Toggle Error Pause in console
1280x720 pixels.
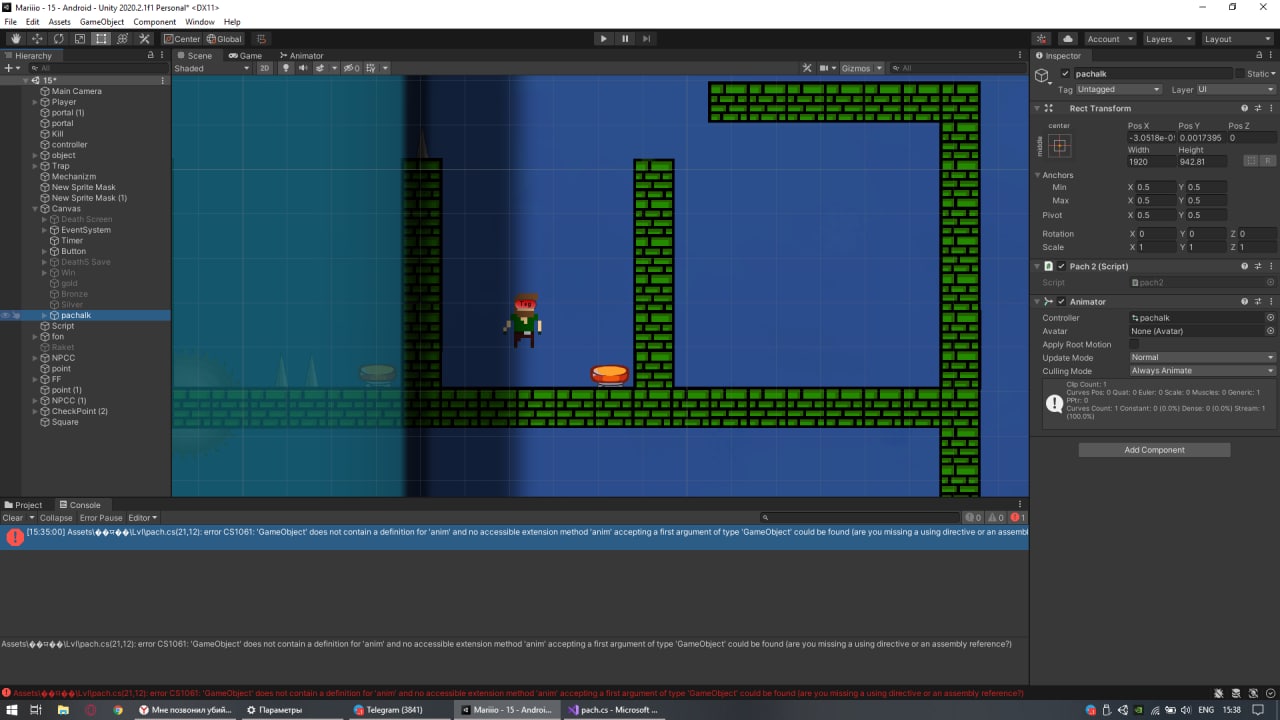pyautogui.click(x=101, y=518)
